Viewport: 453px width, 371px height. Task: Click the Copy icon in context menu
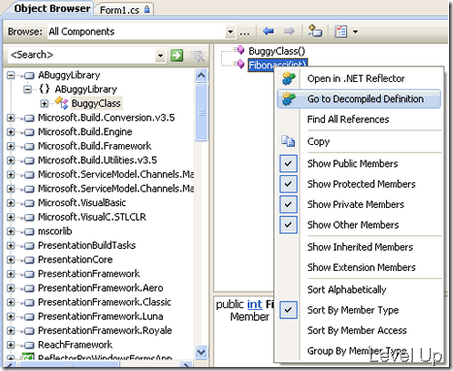[x=288, y=141]
